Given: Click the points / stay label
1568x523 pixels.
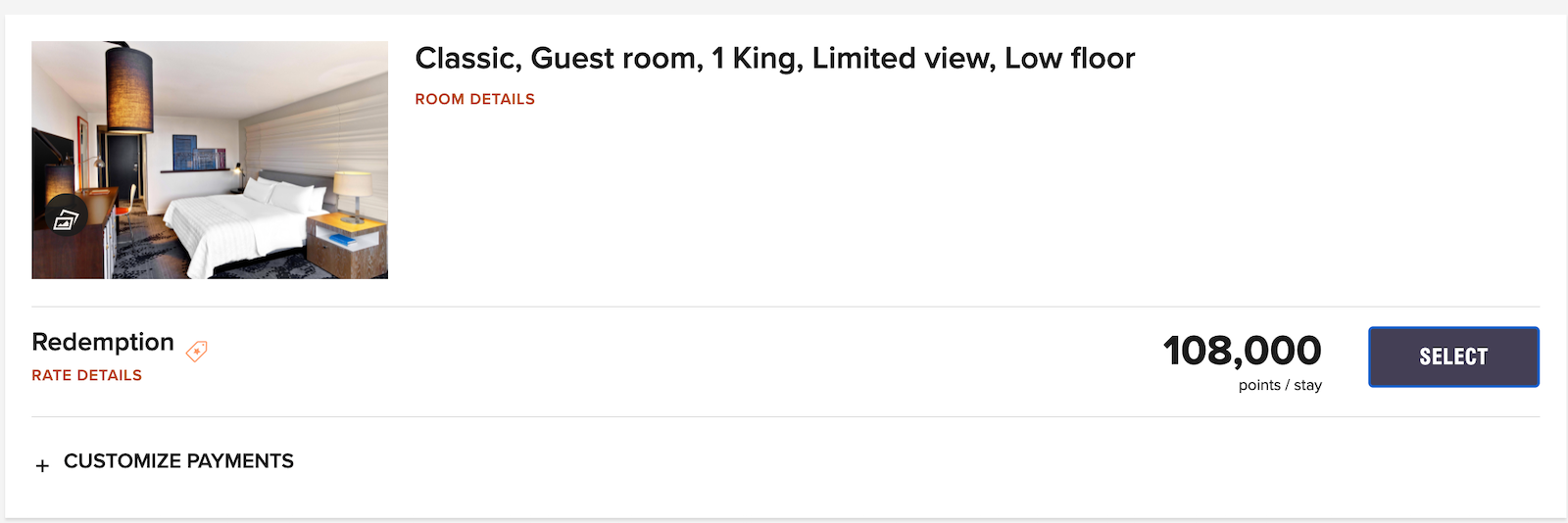Looking at the screenshot, I should pos(1280,385).
